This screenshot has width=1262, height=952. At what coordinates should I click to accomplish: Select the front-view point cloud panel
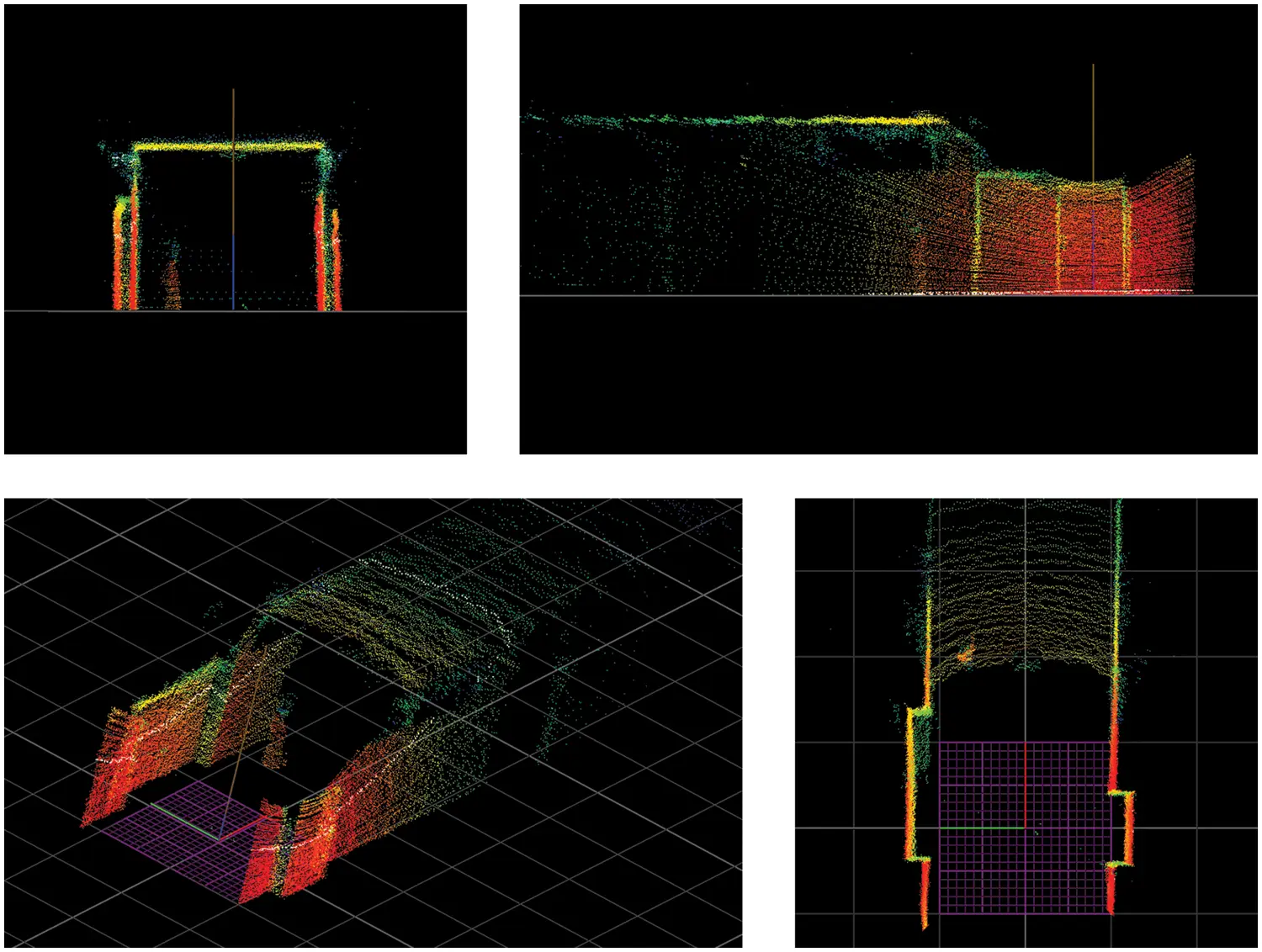click(236, 227)
